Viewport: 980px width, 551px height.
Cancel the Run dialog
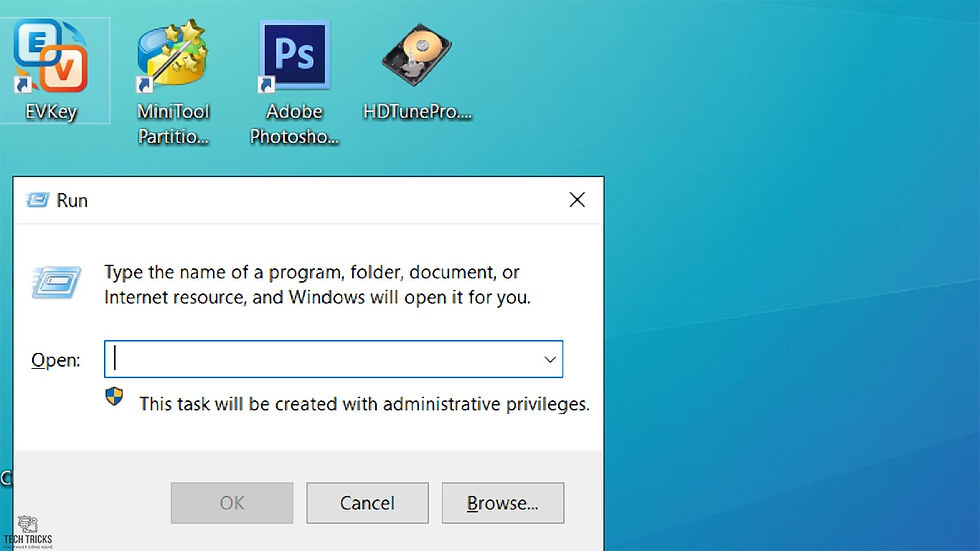coord(368,503)
